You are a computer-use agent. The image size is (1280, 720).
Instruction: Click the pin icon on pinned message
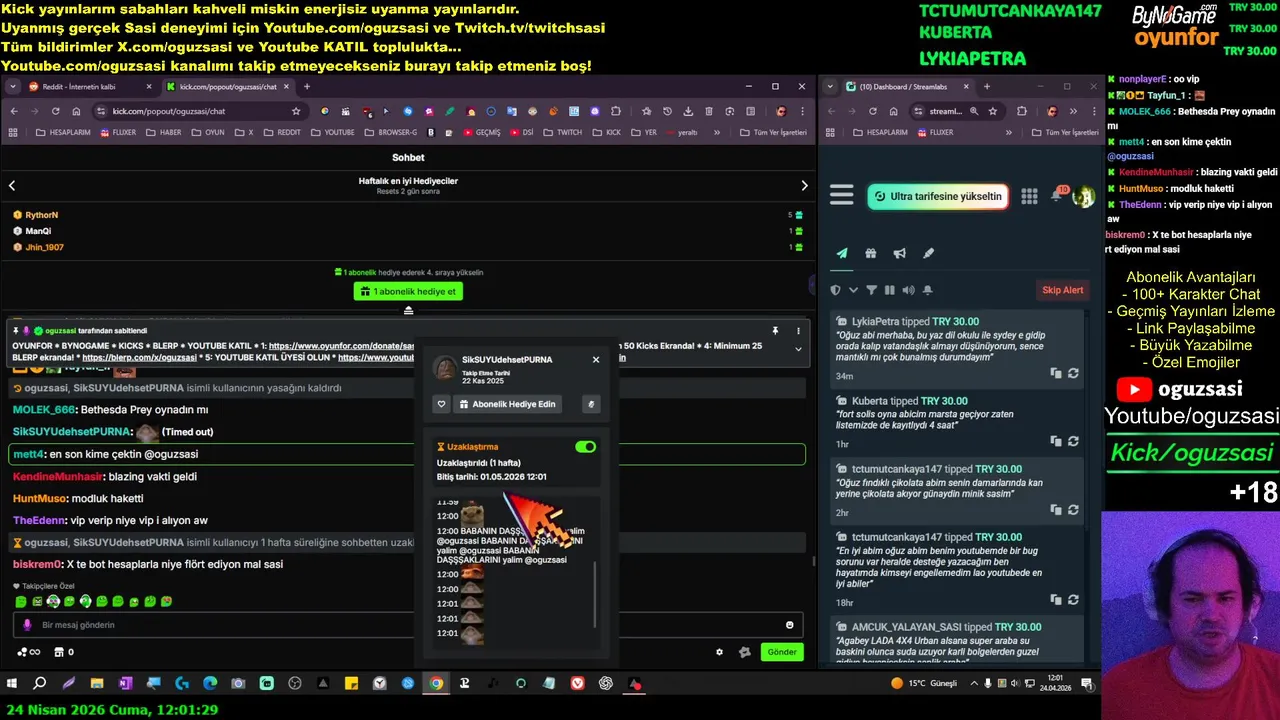tap(775, 330)
